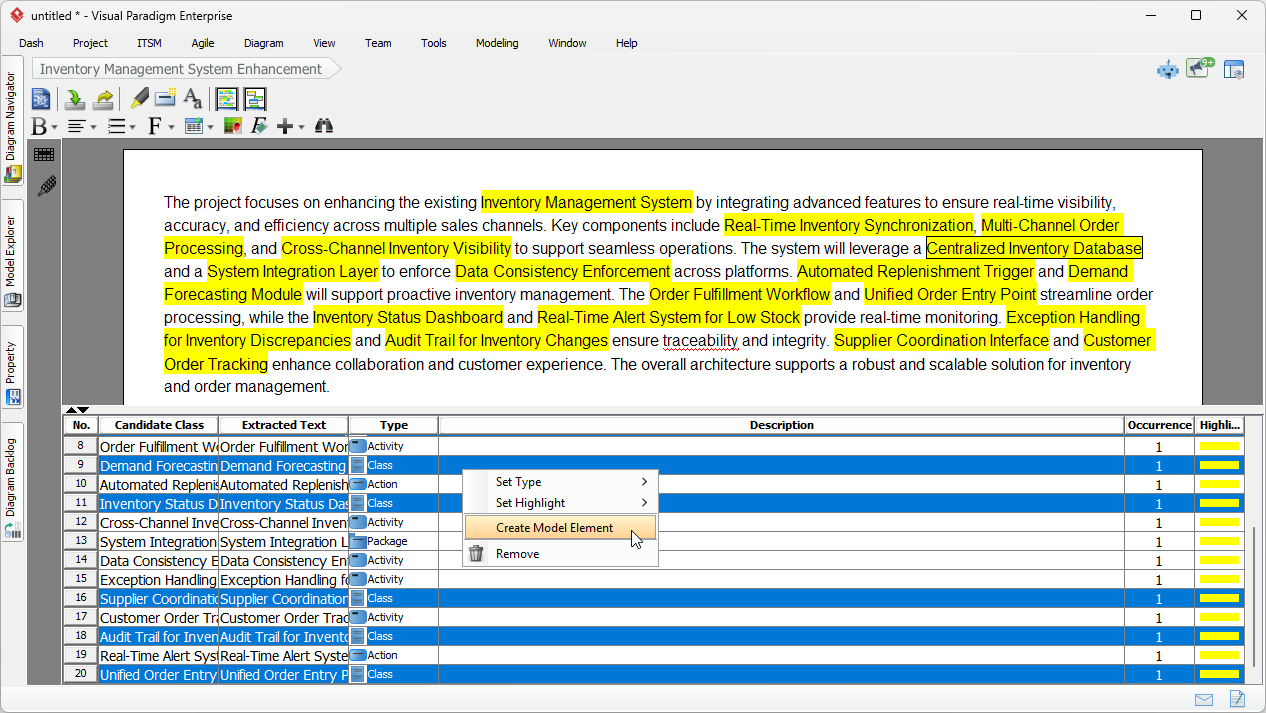Click the Fill Color palette icon
1266x713 pixels.
(x=232, y=126)
